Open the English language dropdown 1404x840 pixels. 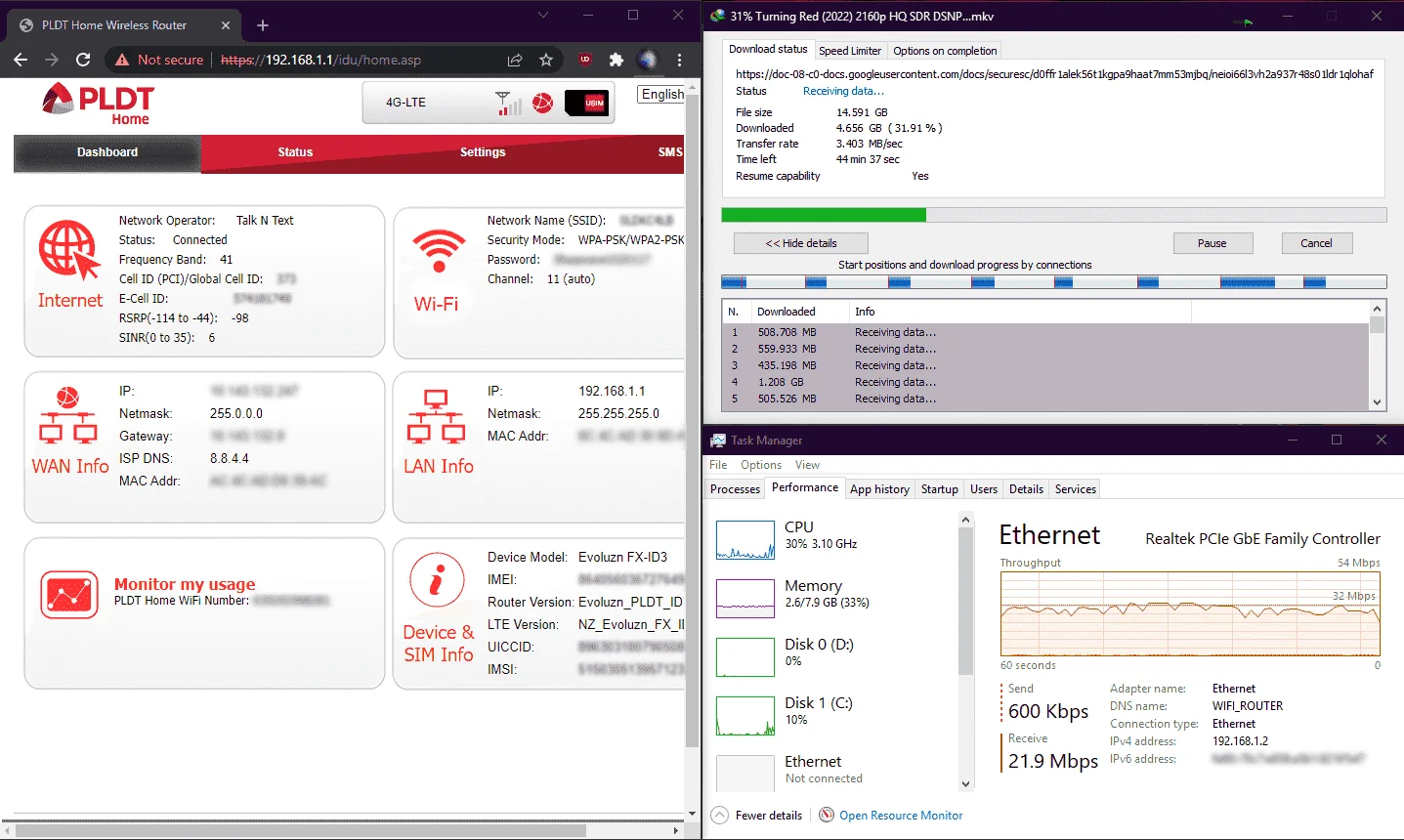click(662, 94)
